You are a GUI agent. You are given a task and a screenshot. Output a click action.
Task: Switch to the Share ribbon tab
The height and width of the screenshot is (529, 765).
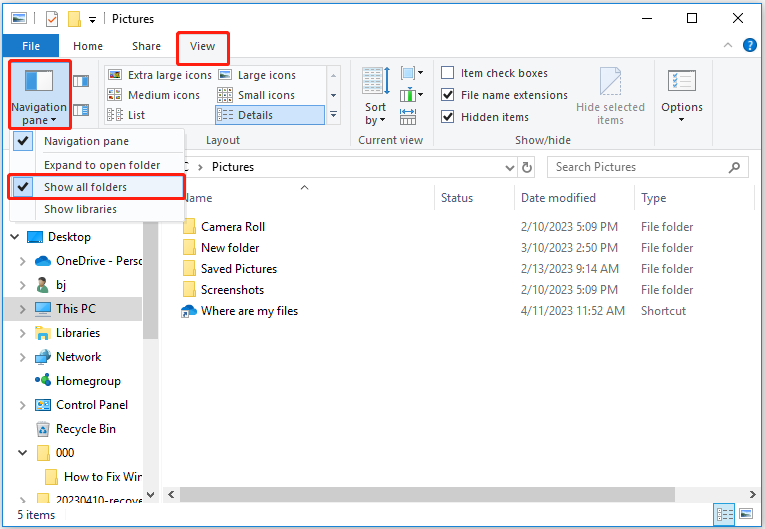coord(146,46)
